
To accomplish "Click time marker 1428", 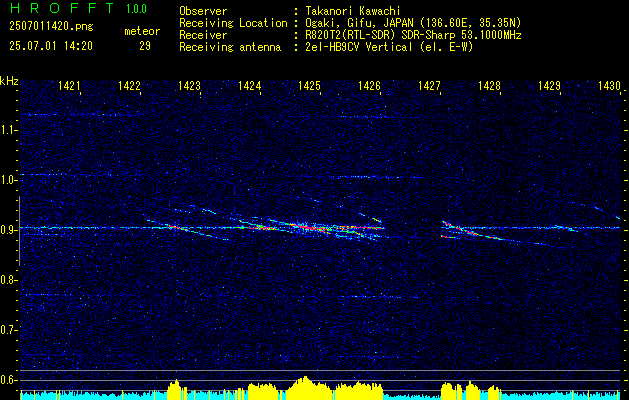I will [x=489, y=85].
